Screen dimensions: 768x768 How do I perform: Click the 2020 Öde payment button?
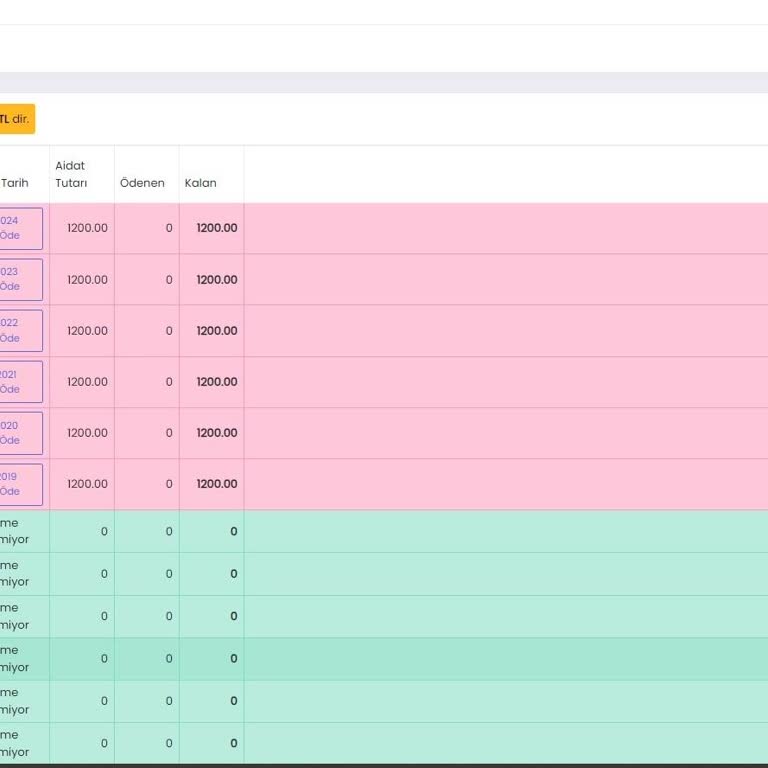click(20, 433)
